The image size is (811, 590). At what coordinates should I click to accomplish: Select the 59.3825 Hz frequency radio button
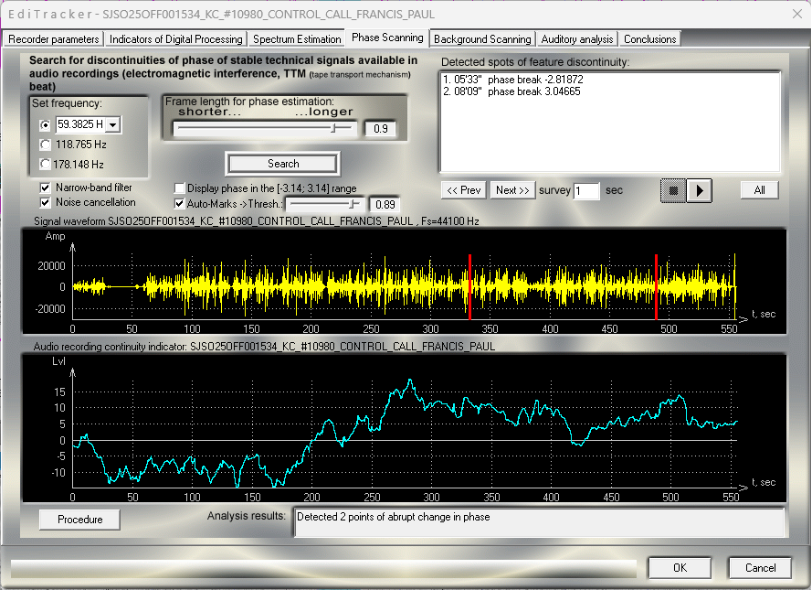tap(44, 125)
